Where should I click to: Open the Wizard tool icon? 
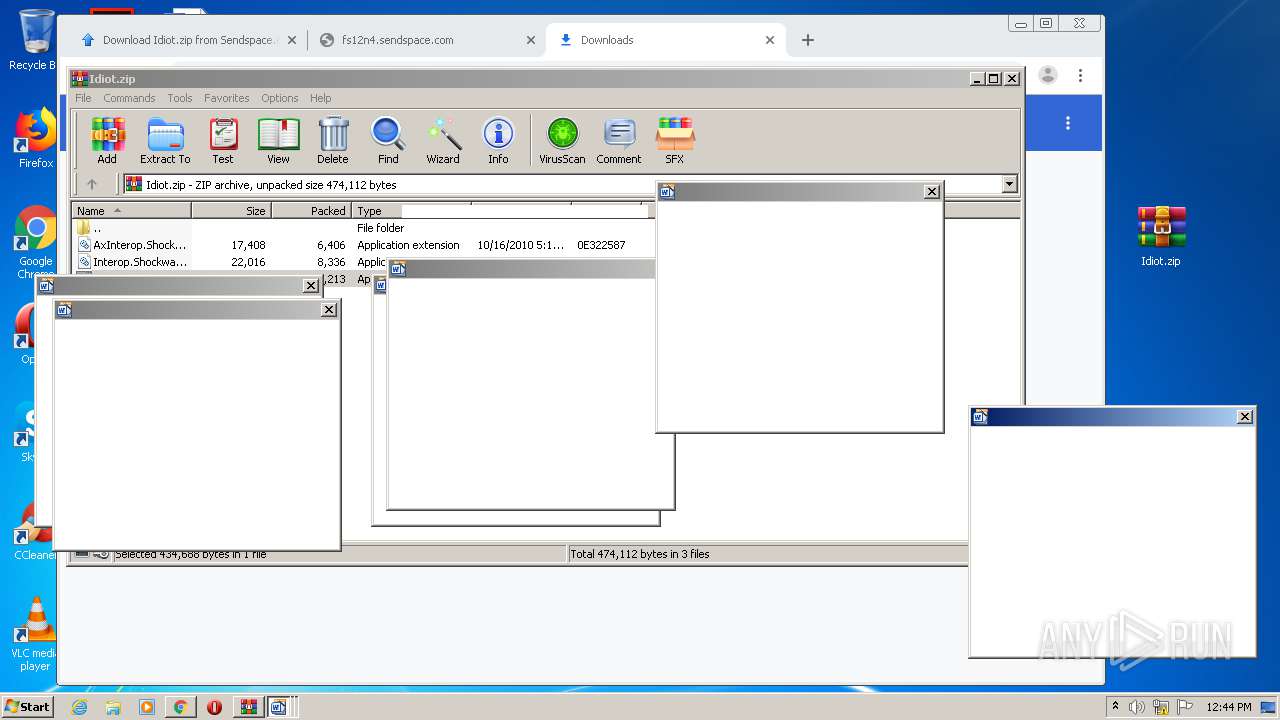point(443,140)
